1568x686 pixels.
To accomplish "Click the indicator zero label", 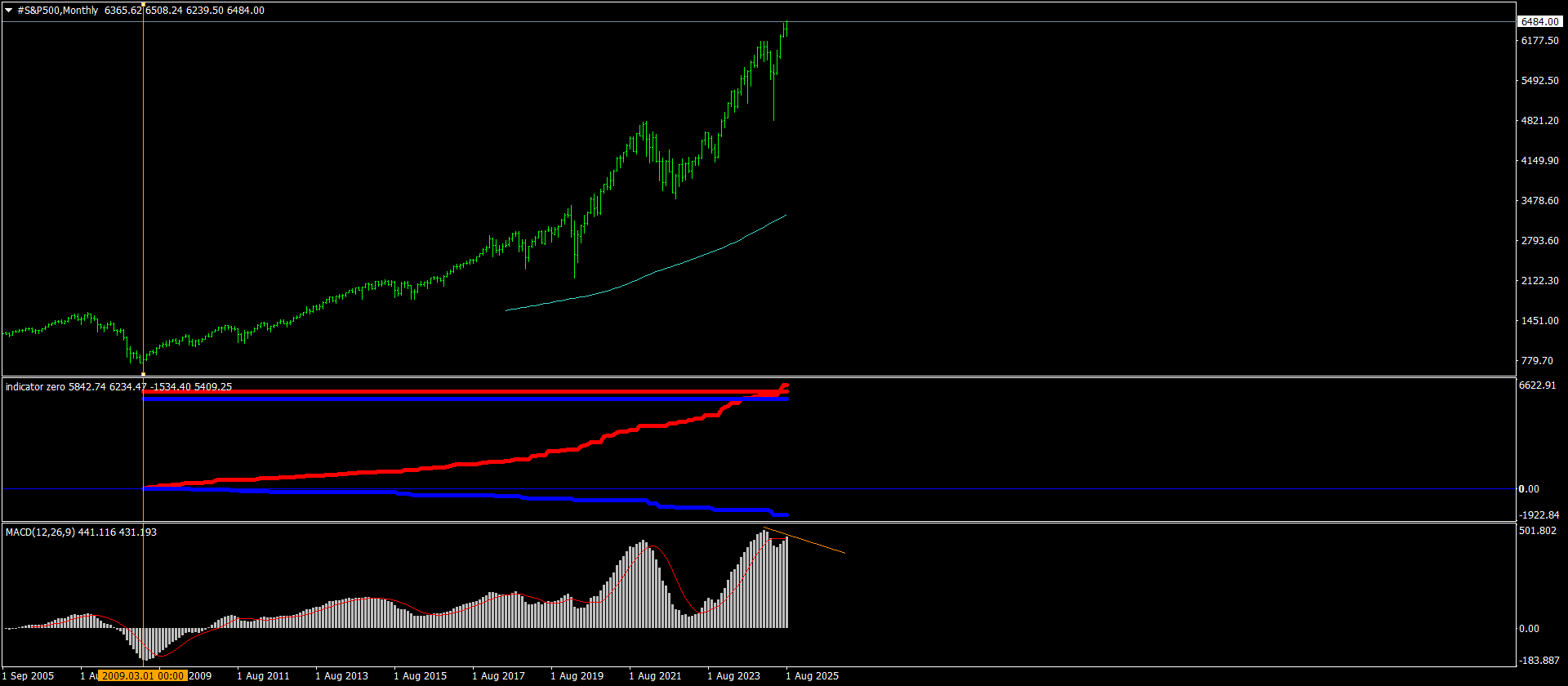I will (x=35, y=387).
